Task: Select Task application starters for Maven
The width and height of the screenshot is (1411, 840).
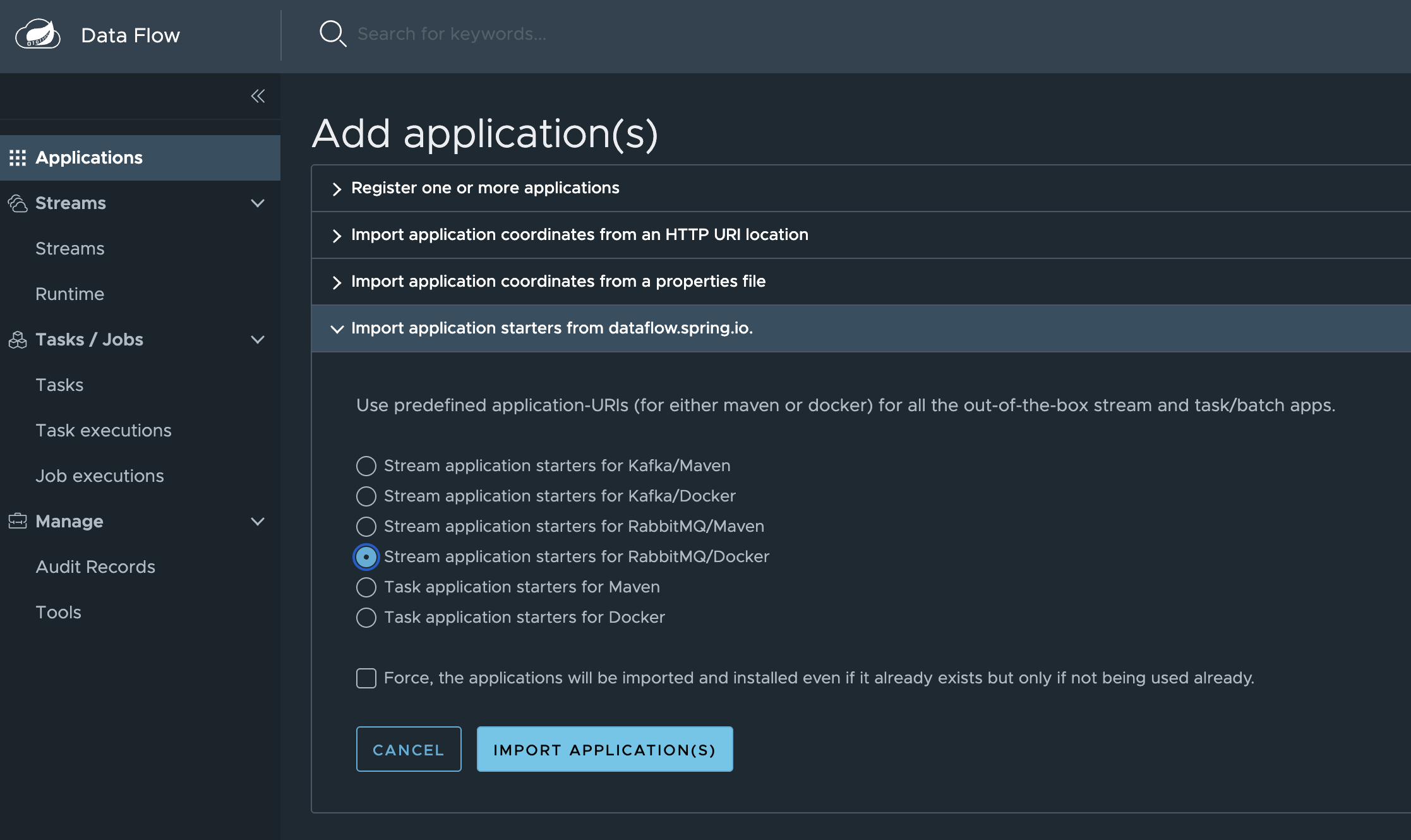Action: tap(366, 587)
